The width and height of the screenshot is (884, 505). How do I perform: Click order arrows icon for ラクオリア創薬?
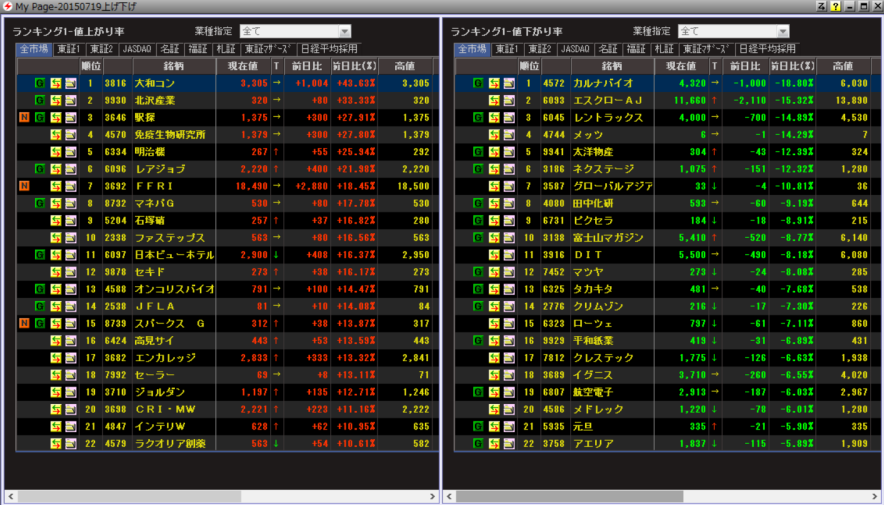(55, 444)
